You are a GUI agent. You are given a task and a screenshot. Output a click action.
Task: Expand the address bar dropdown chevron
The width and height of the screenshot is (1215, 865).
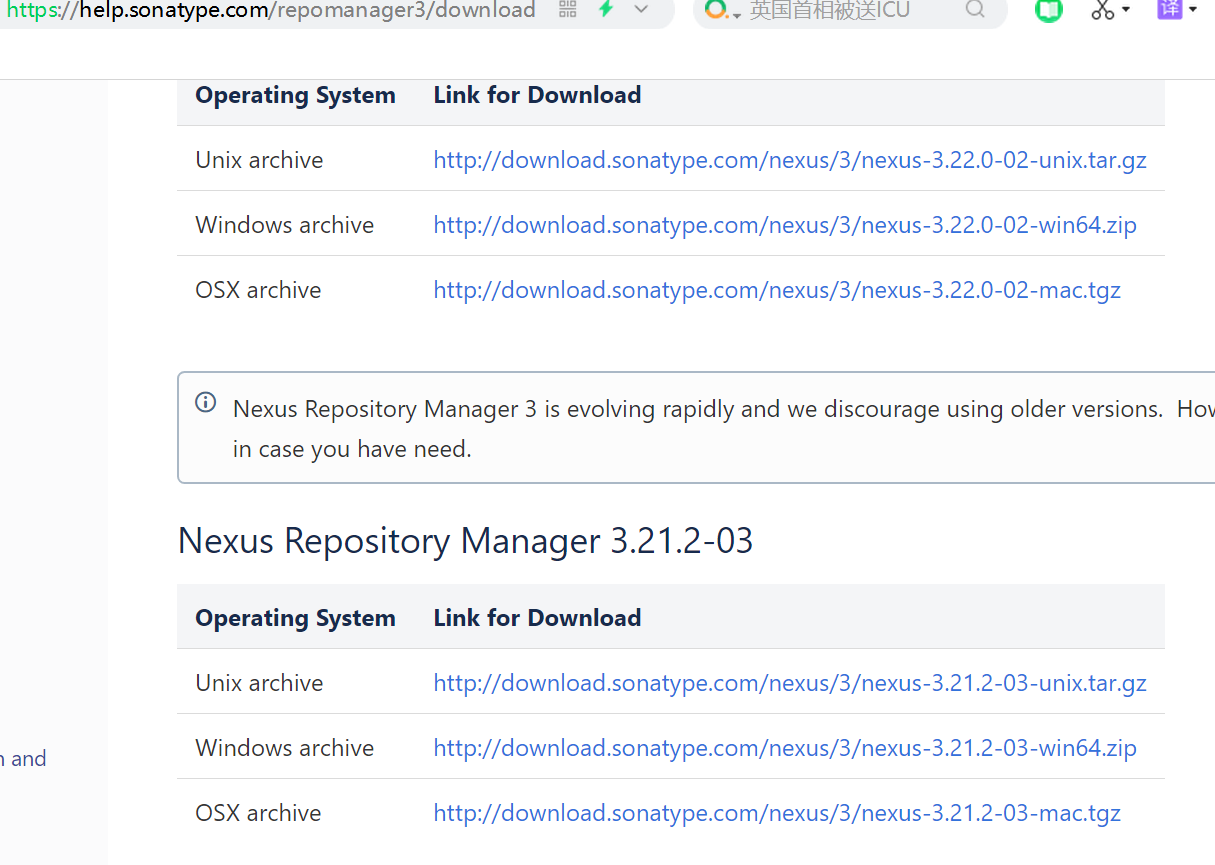click(x=642, y=10)
